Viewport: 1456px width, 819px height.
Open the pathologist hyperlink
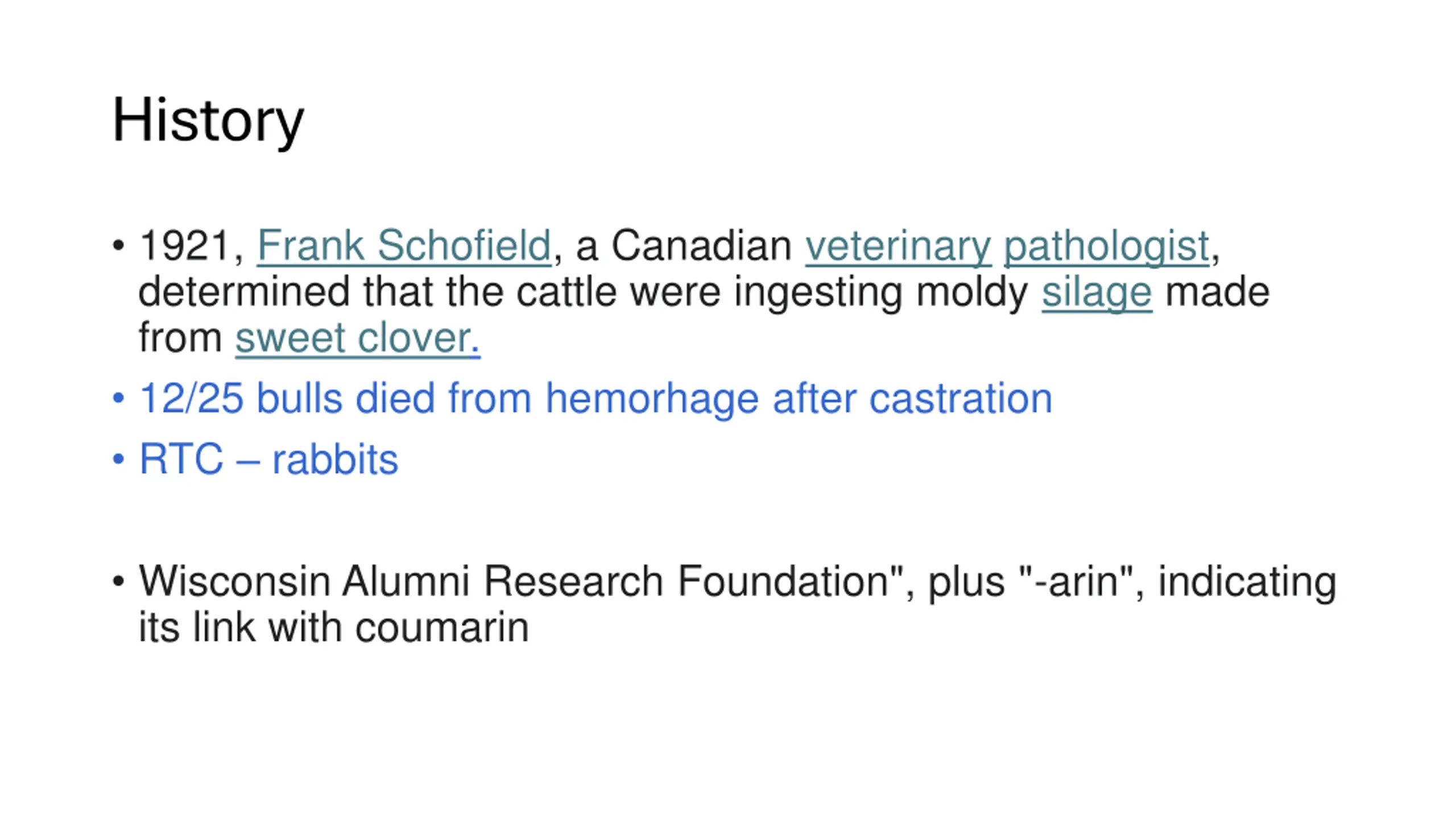[x=1106, y=246]
